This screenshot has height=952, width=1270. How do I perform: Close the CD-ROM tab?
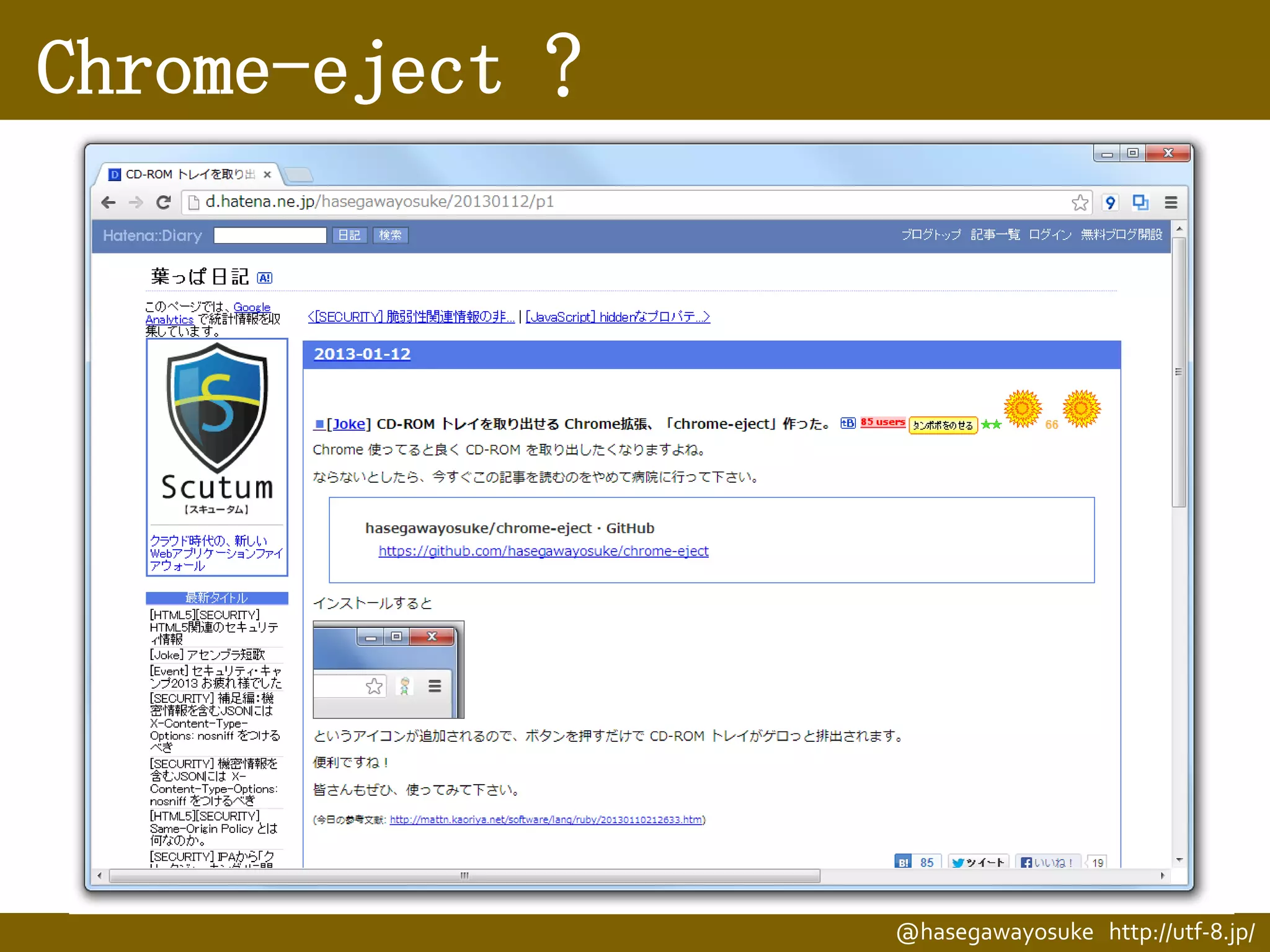point(267,175)
